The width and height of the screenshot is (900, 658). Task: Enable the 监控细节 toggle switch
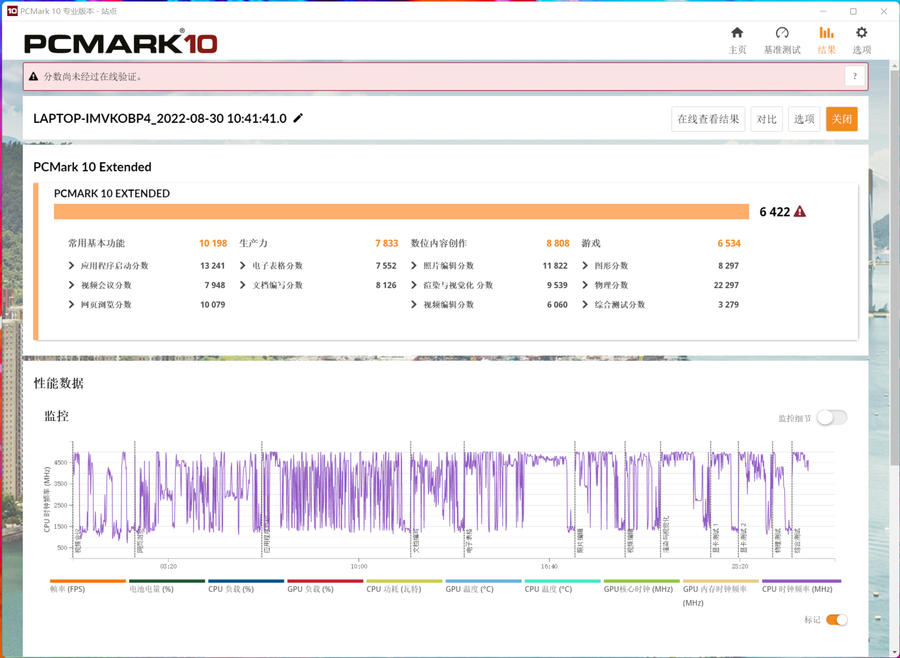831,418
